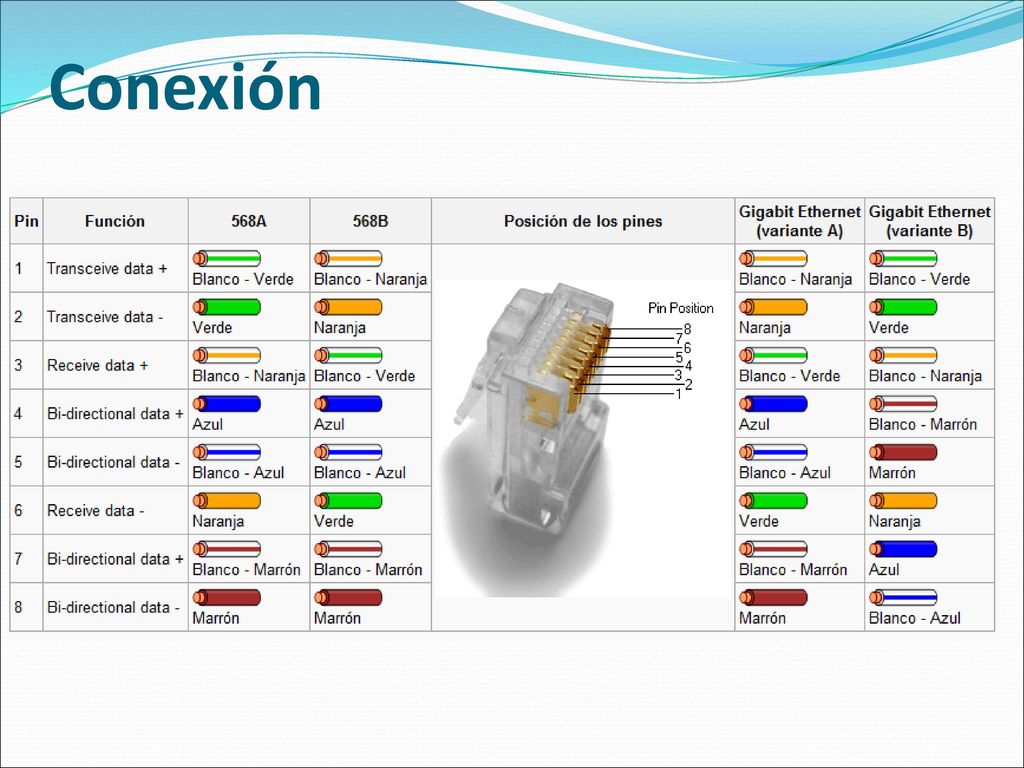Select the Función column header
The width and height of the screenshot is (1024, 768).
(x=115, y=221)
